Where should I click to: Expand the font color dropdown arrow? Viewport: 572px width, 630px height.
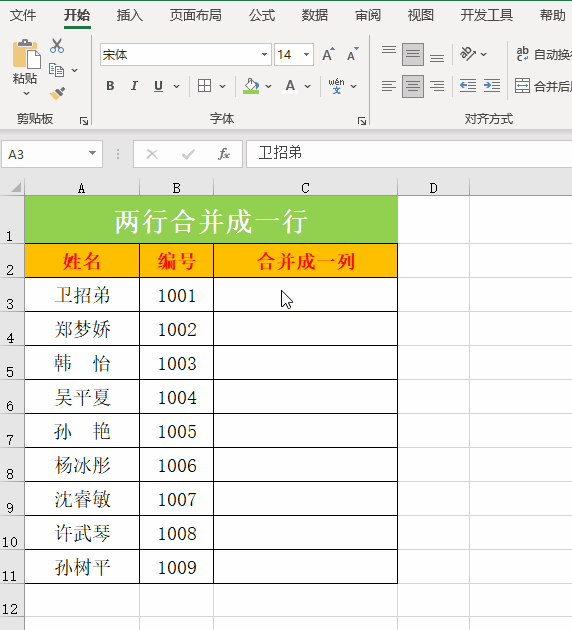click(x=307, y=86)
